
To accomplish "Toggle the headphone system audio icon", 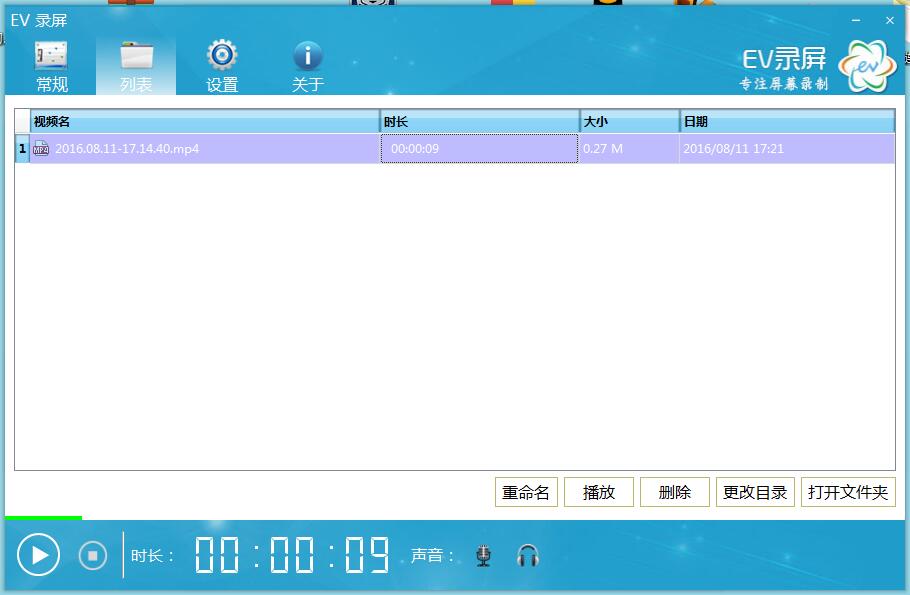I will [x=528, y=556].
